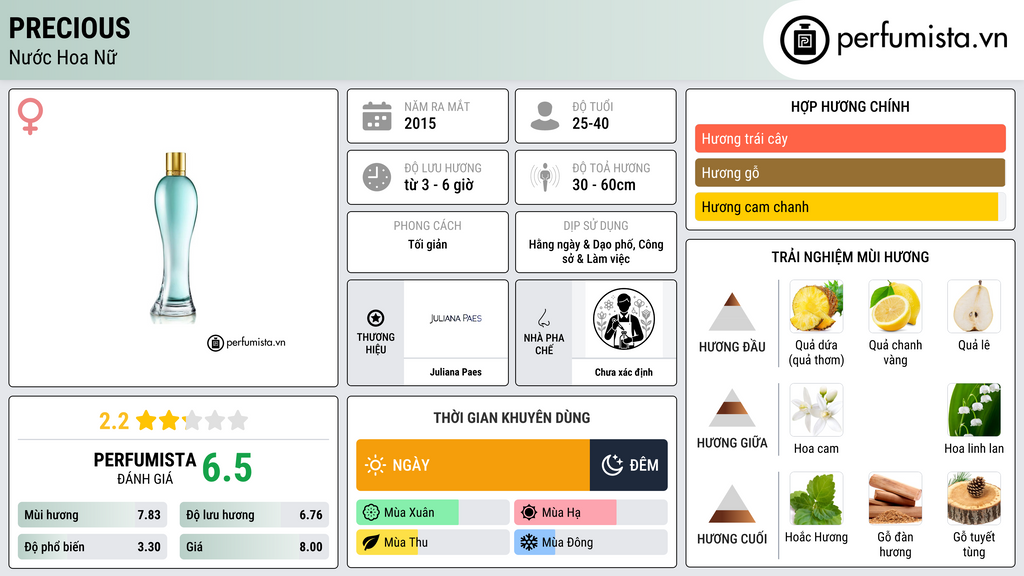Click the Perfumista đánh giá label

pos(145,468)
